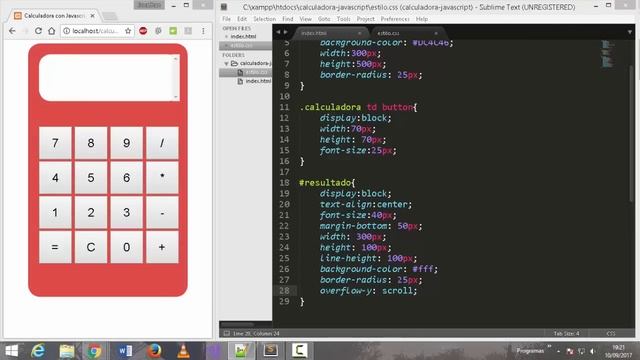Open Sublime Text File menu
Viewport: 640px width, 360px height.
pos(226,19)
